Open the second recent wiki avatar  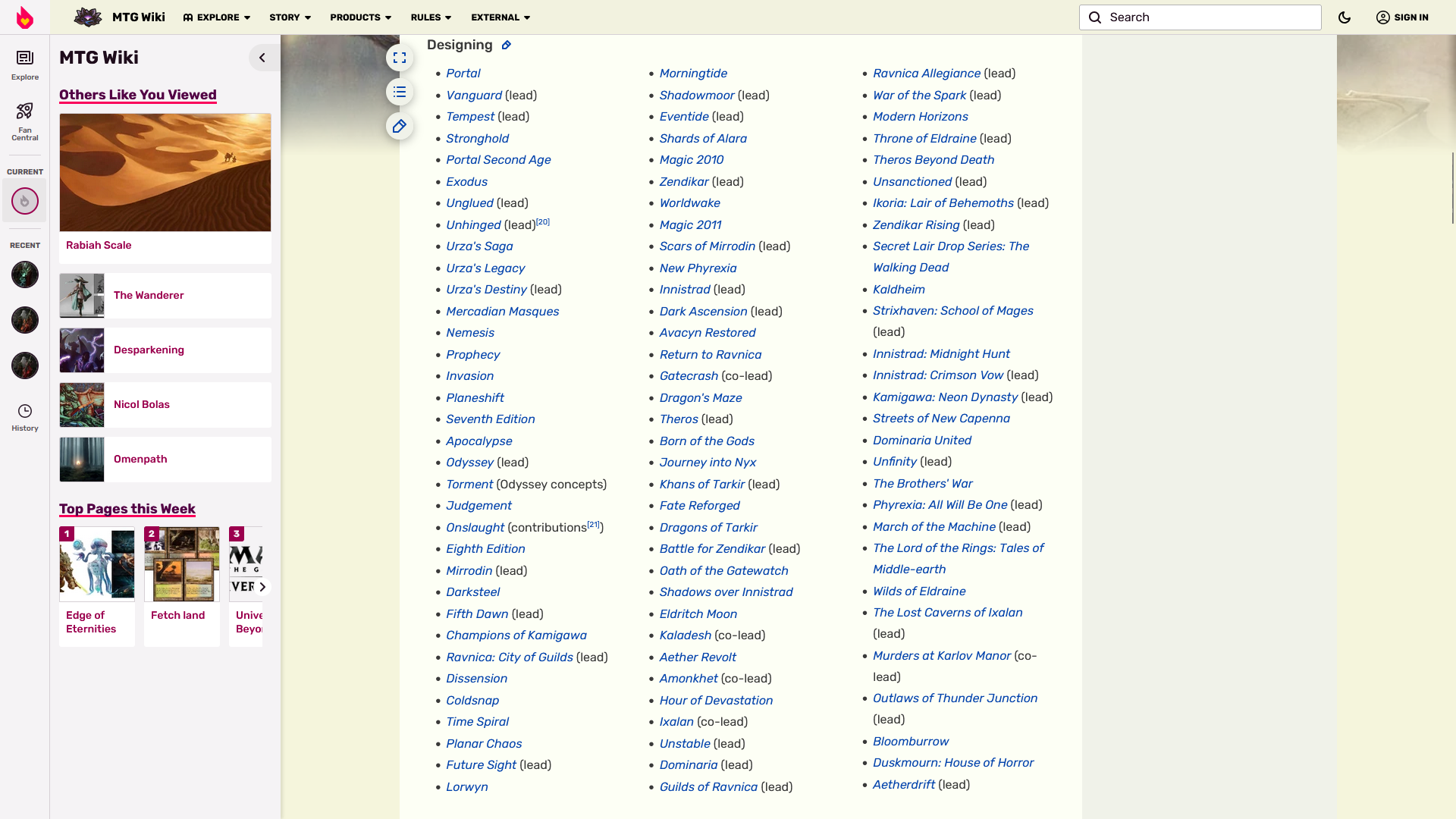25,320
